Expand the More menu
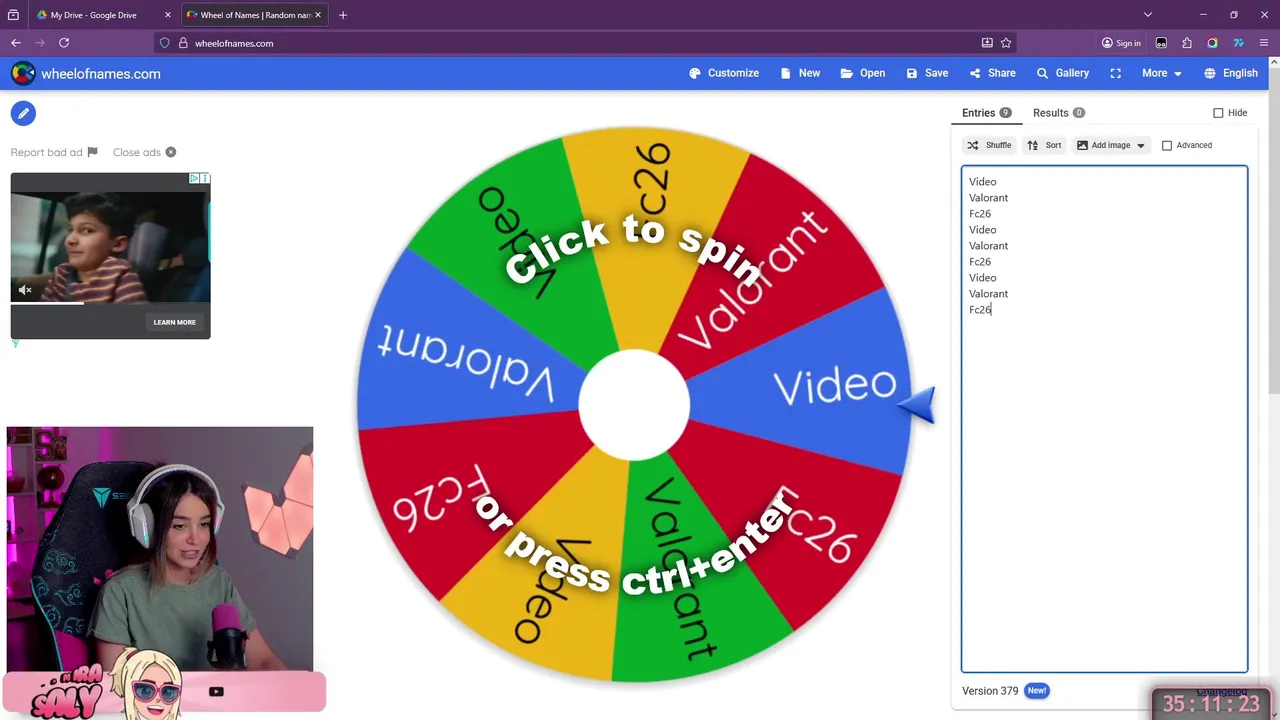Viewport: 1280px width, 720px height. tap(1161, 73)
